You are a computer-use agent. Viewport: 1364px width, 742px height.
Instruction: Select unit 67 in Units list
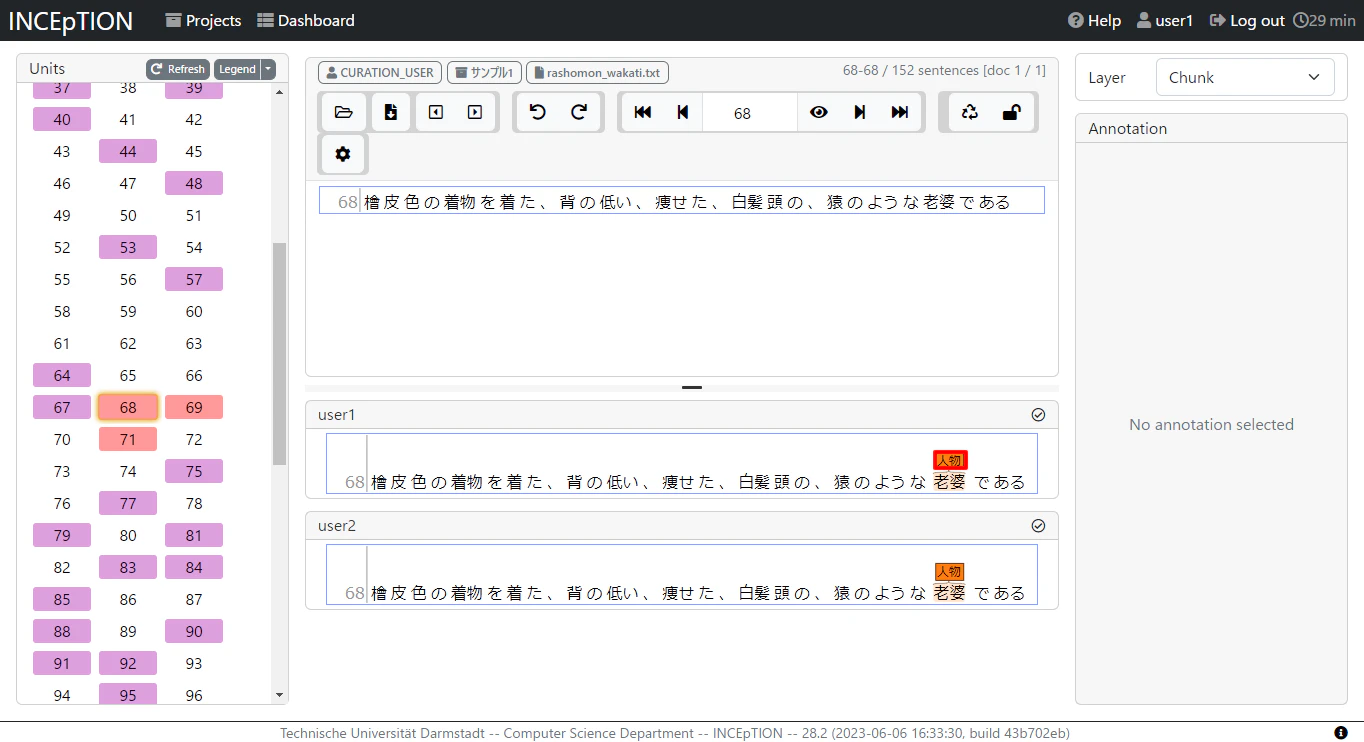[62, 407]
